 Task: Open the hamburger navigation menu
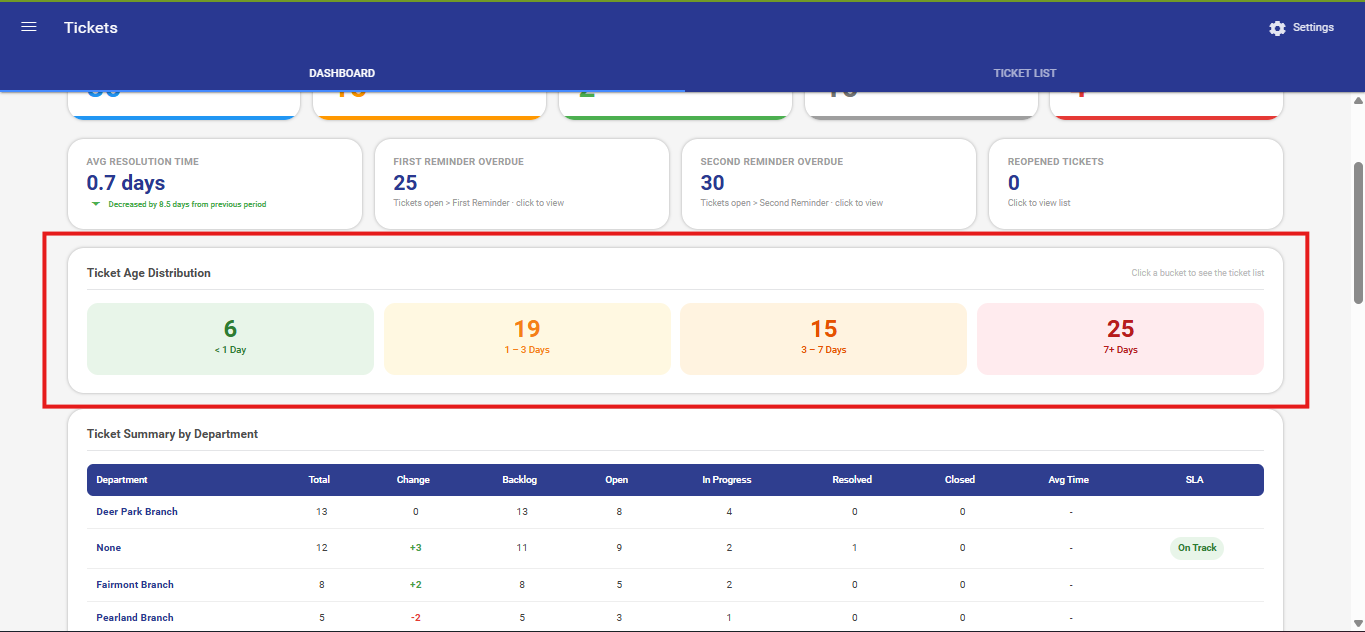coord(29,27)
